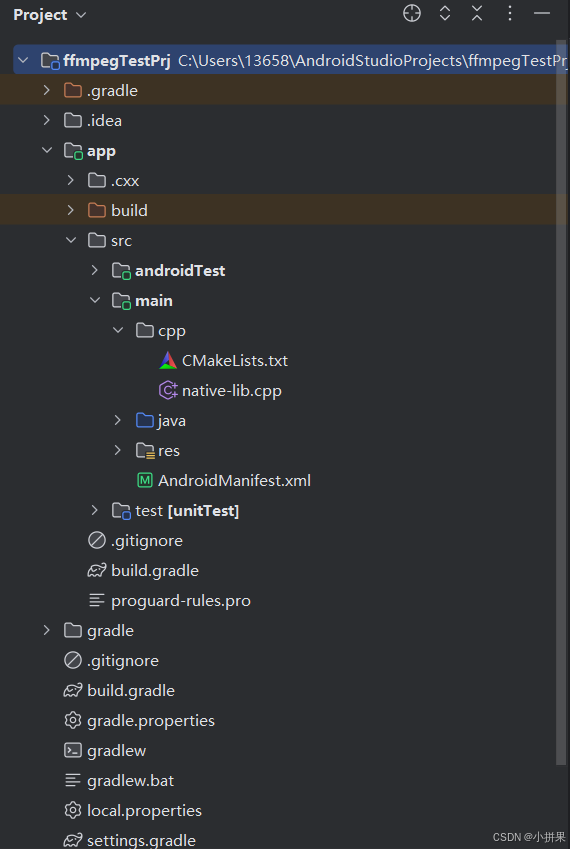
Task: Click the local.properties gear icon
Action: click(x=73, y=811)
